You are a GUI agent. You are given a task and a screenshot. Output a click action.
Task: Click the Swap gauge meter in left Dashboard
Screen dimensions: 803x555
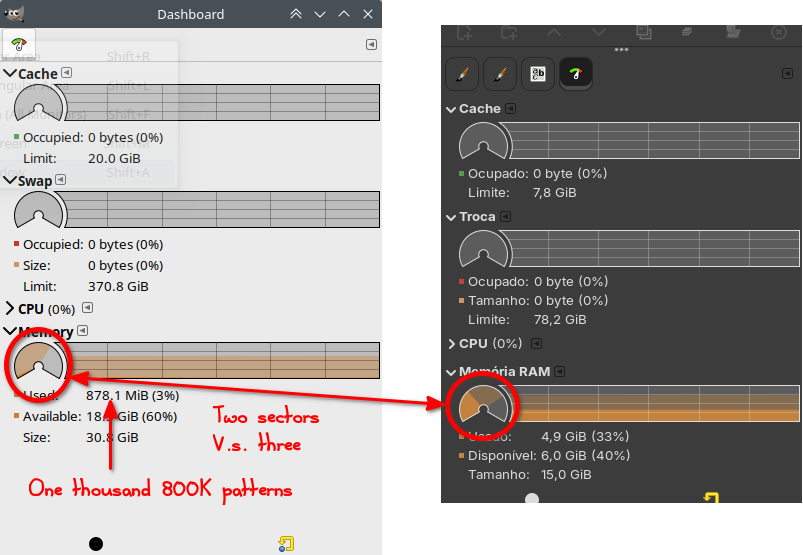39,210
